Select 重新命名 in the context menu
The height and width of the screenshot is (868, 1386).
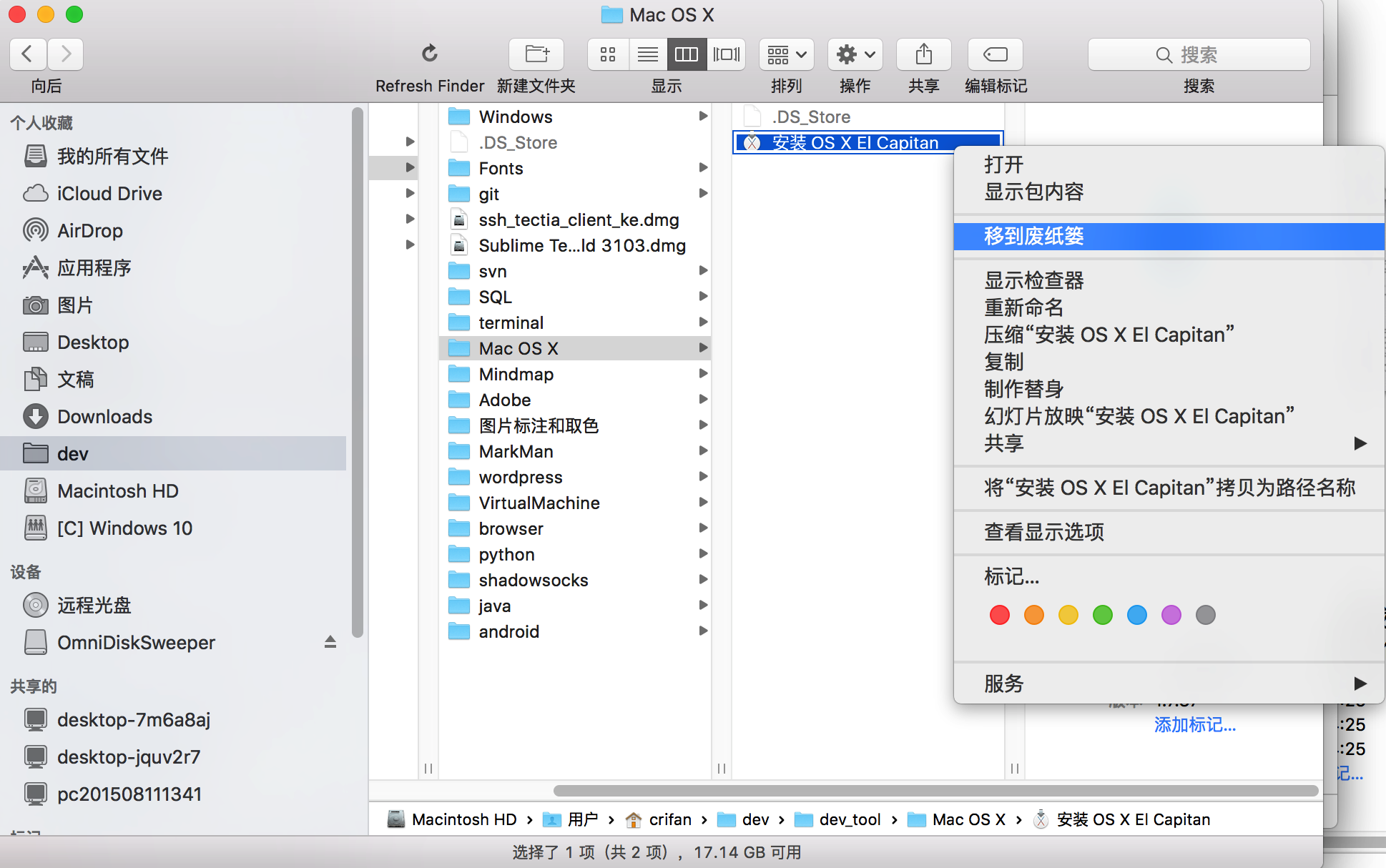click(x=1024, y=307)
